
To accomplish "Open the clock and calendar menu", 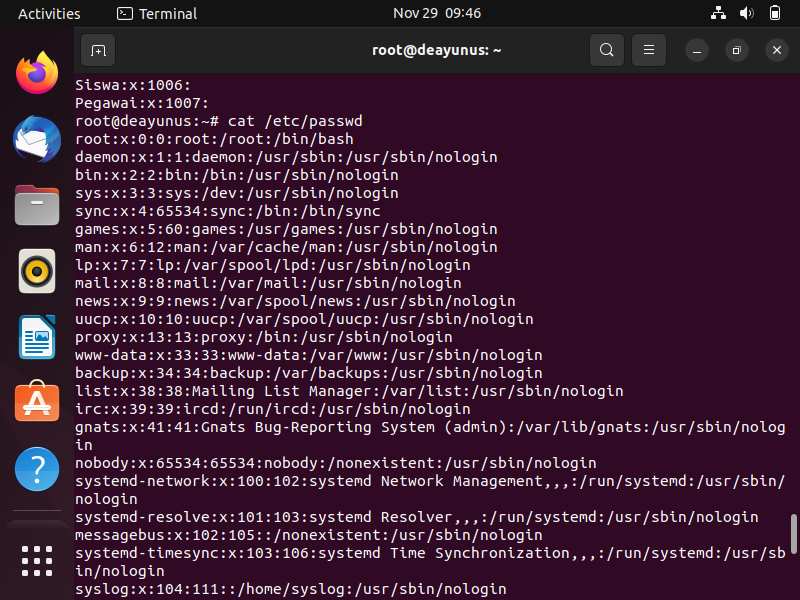I will tap(437, 13).
